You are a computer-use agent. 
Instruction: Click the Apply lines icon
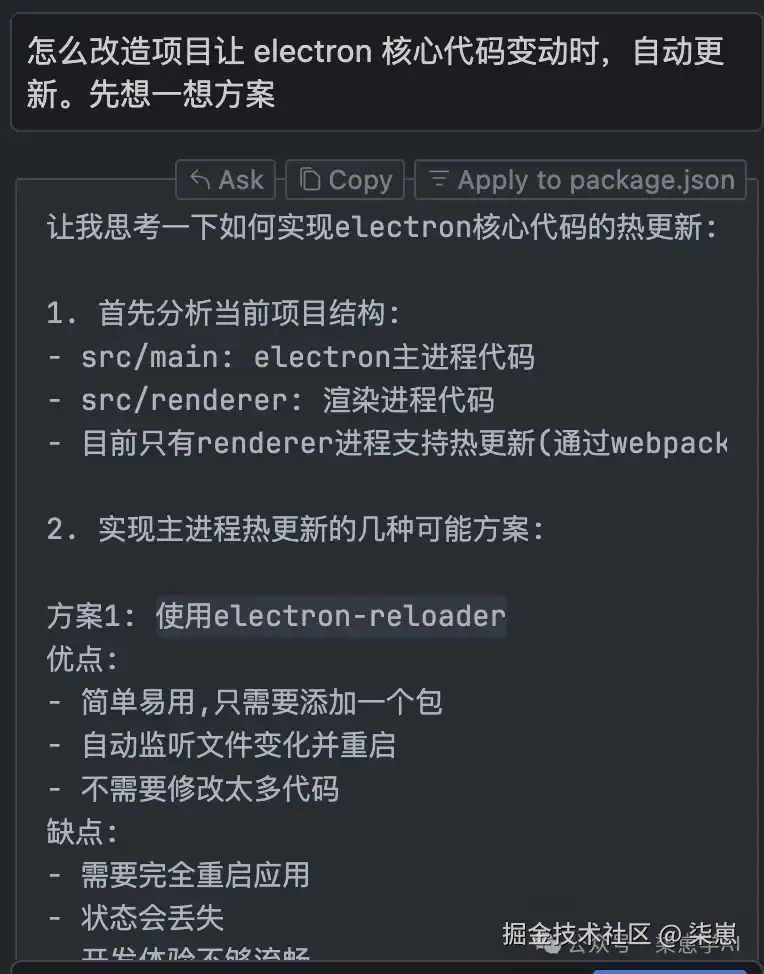(438, 180)
